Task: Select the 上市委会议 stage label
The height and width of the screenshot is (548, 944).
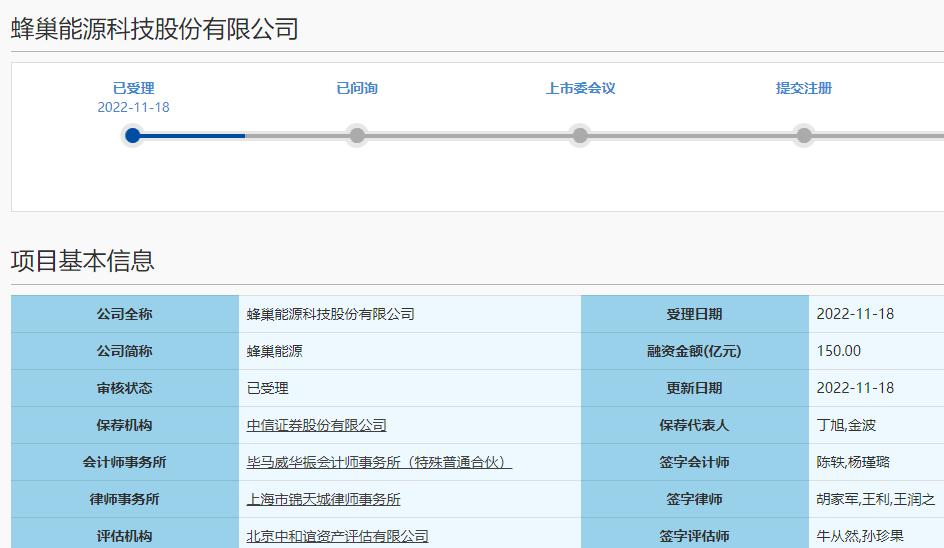Action: pyautogui.click(x=580, y=89)
